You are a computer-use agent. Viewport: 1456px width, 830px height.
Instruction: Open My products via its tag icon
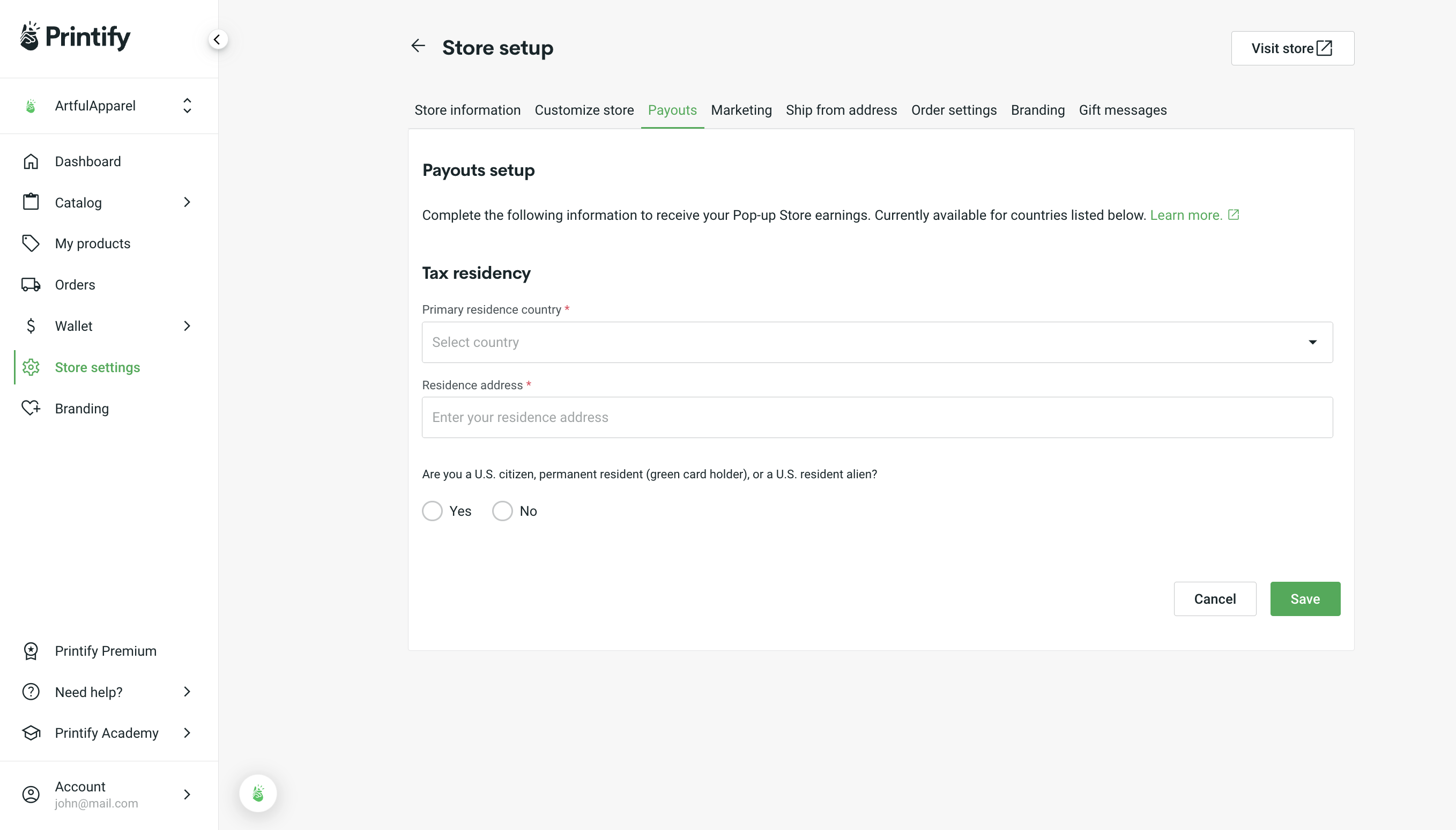pos(31,243)
